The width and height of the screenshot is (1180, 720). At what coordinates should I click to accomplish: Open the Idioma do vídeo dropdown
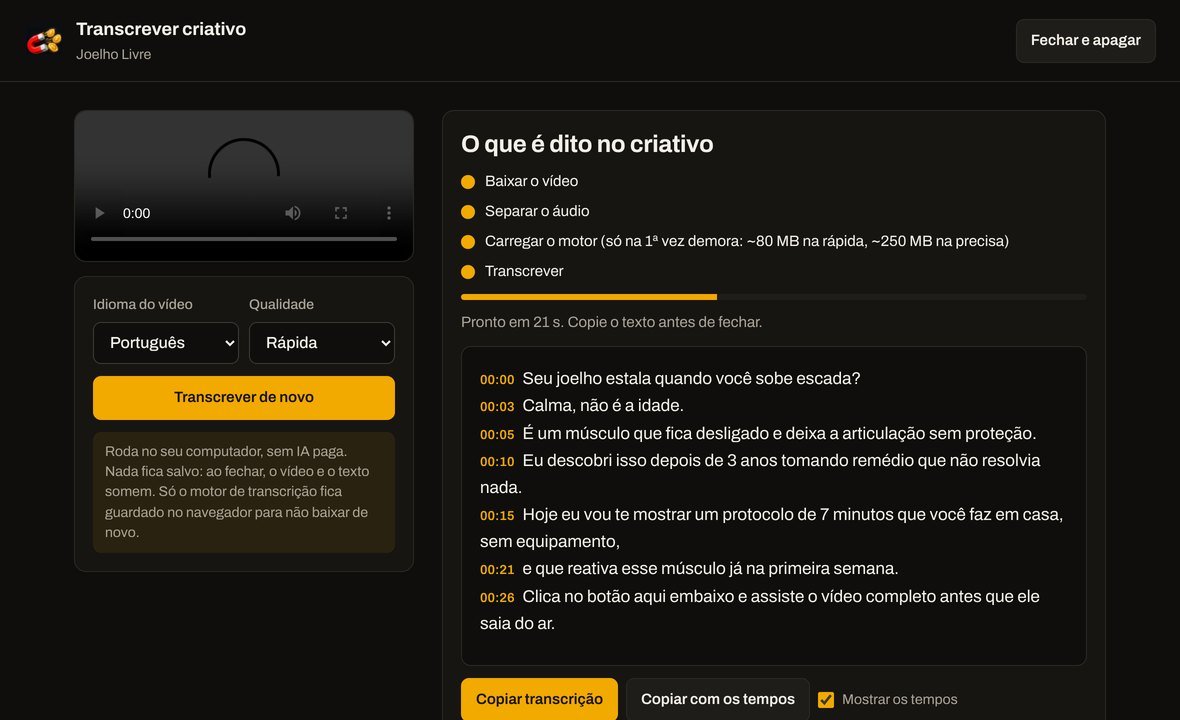pyautogui.click(x=166, y=343)
